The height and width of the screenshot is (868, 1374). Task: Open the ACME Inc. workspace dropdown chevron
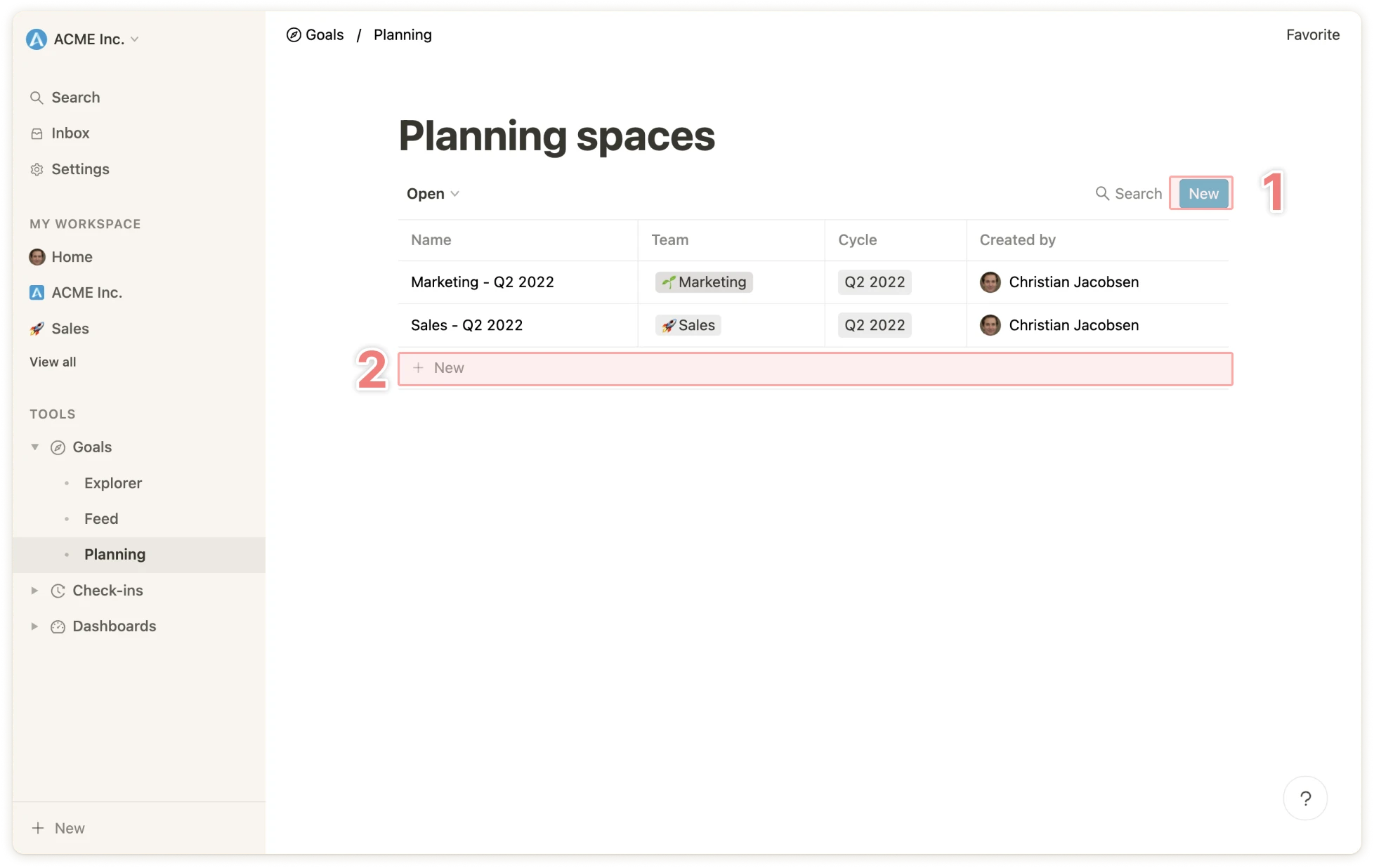[x=135, y=39]
